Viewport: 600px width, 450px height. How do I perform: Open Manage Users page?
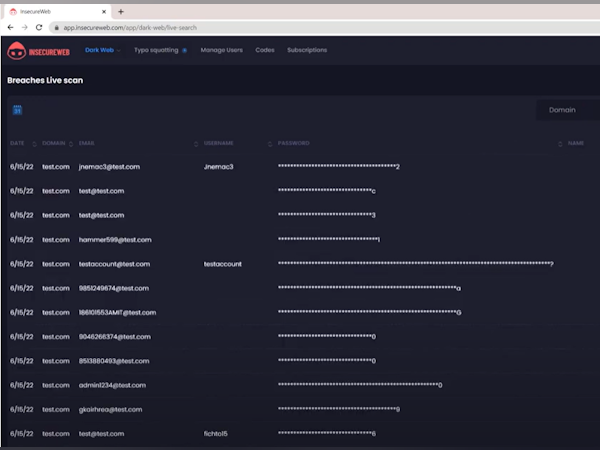click(222, 50)
